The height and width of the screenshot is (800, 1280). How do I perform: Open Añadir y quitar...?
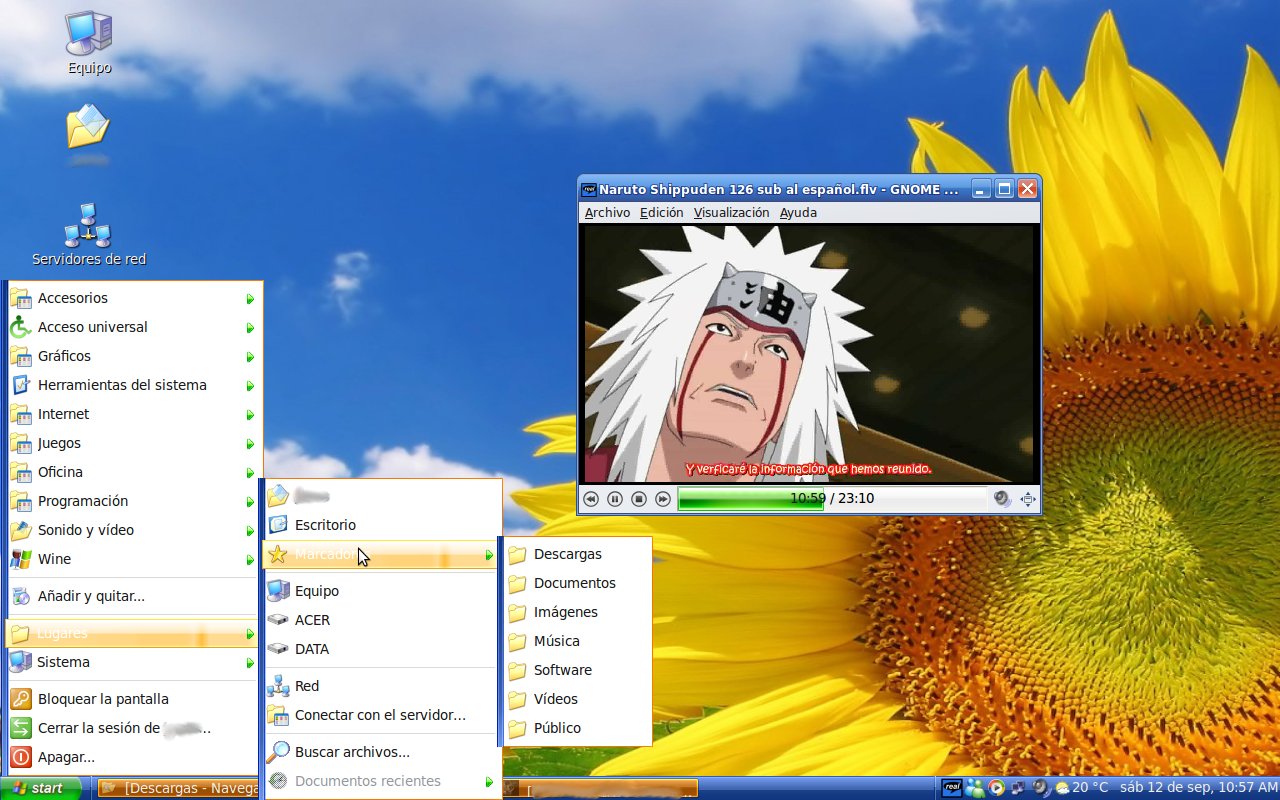tap(134, 596)
